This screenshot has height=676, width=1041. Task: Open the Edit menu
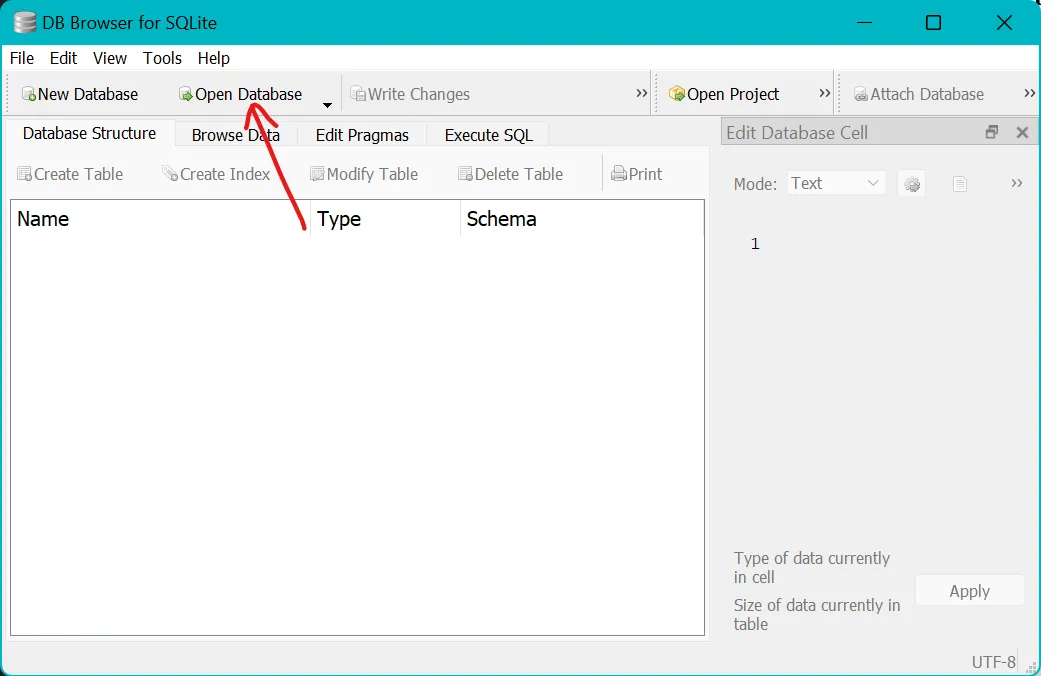63,58
